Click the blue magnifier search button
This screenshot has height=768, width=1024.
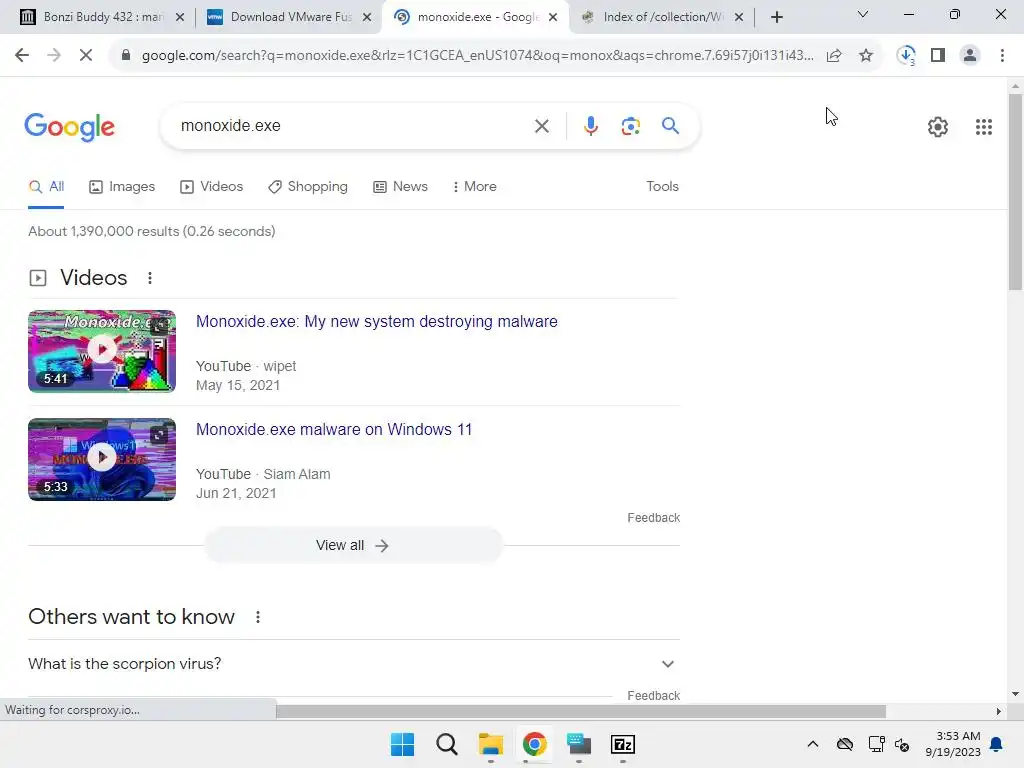(x=670, y=125)
